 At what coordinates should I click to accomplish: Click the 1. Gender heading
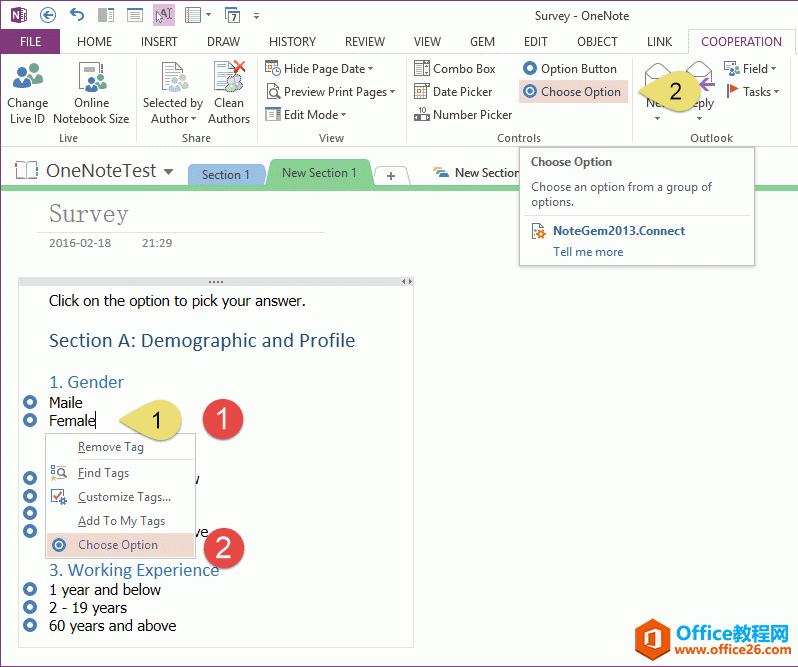tap(86, 382)
